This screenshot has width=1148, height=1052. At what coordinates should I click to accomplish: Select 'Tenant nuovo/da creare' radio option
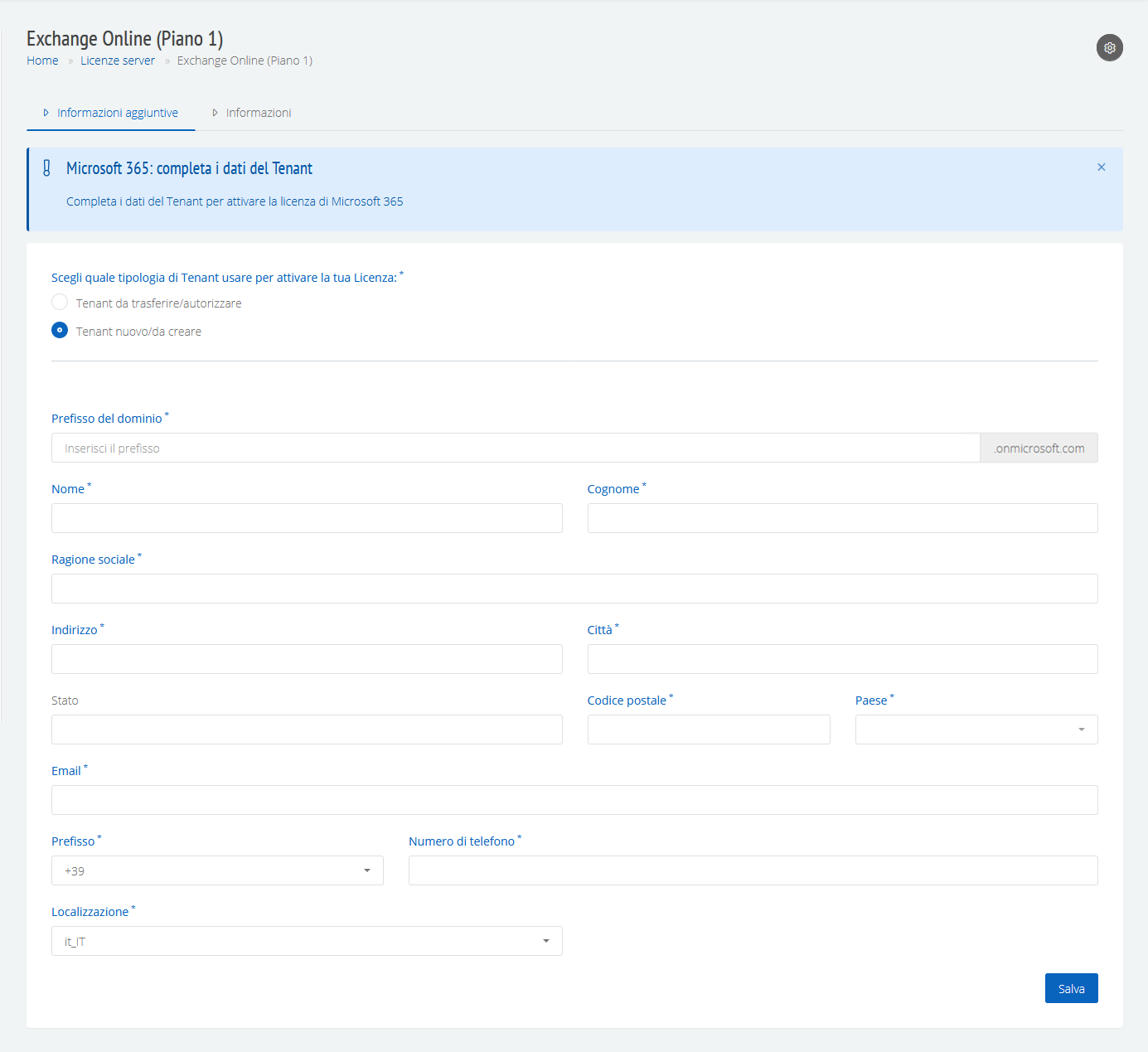60,331
